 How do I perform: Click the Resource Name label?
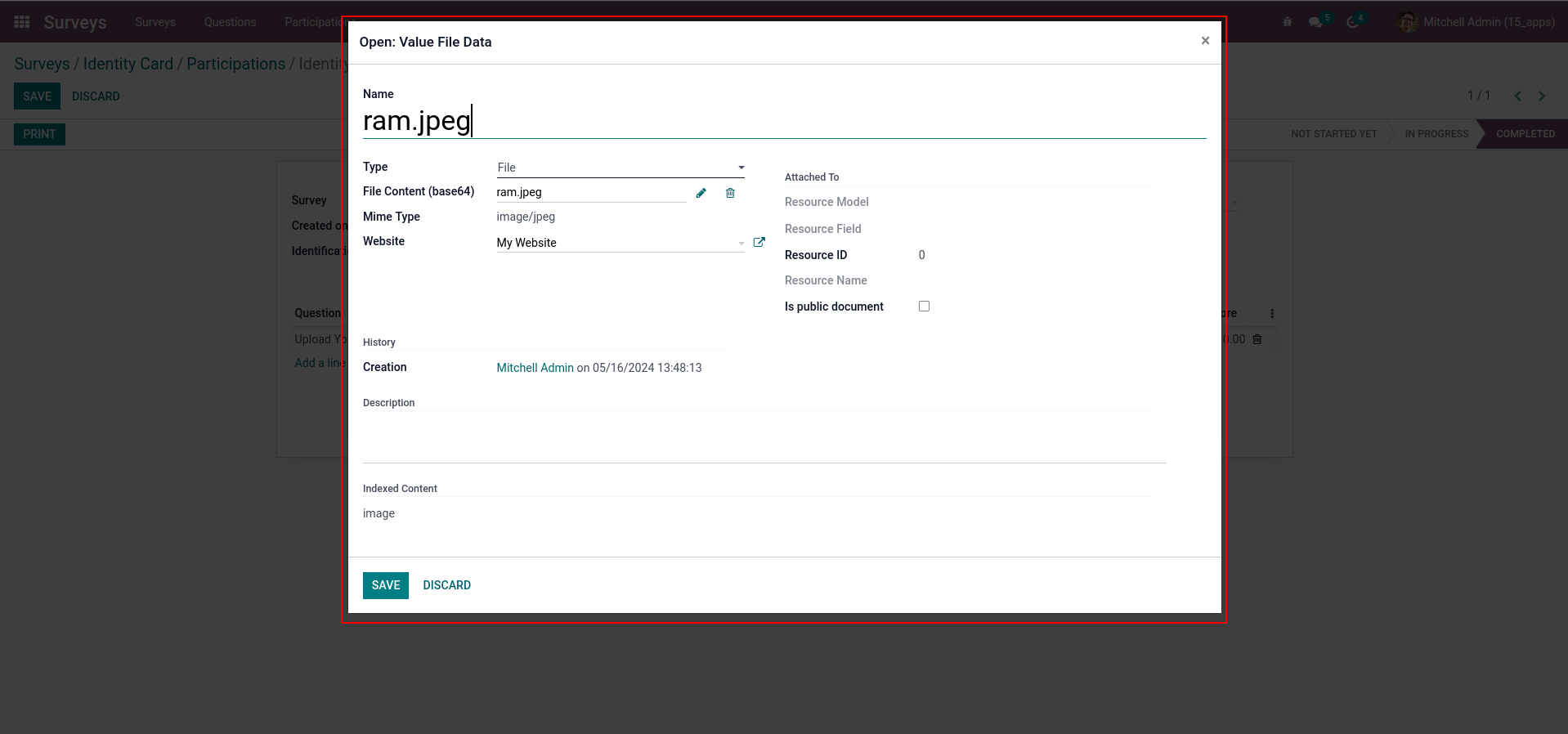pos(826,280)
